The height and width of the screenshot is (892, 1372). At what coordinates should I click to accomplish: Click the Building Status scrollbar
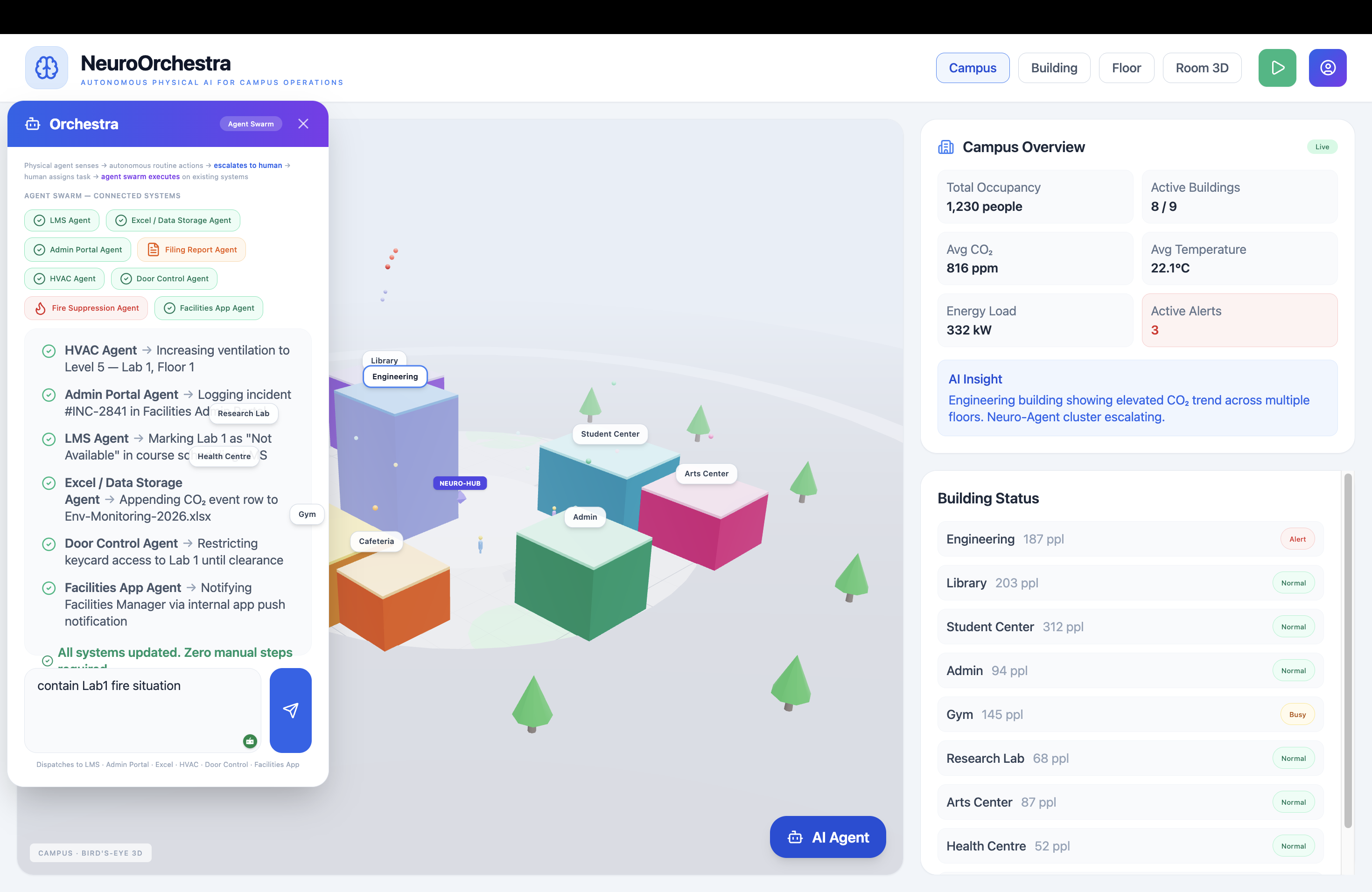[x=1347, y=651]
